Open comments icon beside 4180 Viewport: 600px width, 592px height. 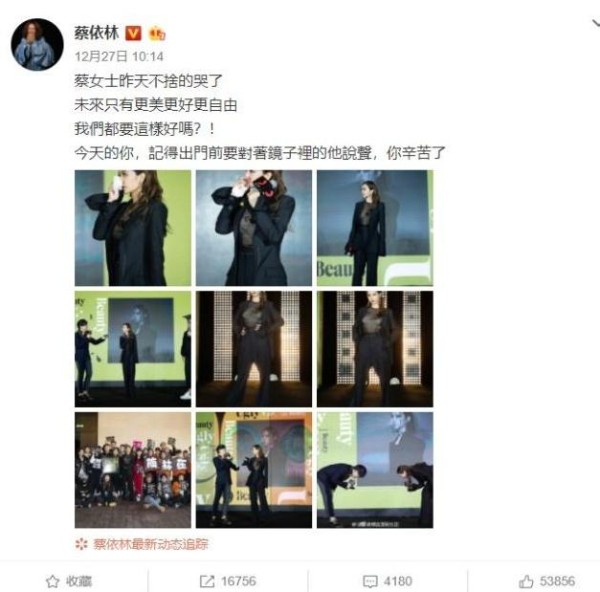click(370, 581)
